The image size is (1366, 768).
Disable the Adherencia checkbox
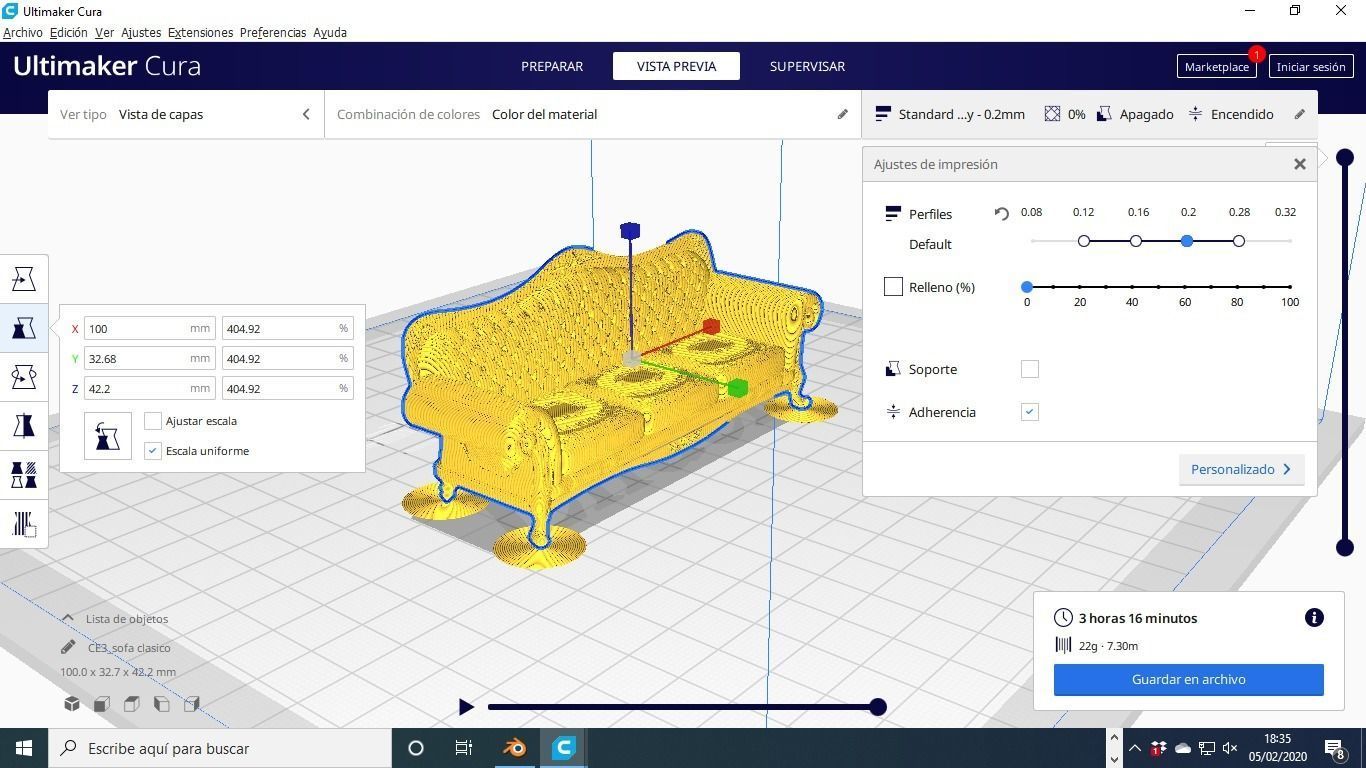pyautogui.click(x=1030, y=412)
